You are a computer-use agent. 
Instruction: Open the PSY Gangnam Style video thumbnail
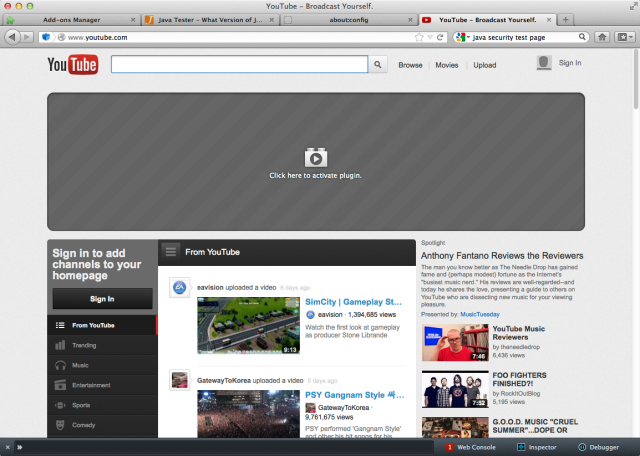pos(249,414)
